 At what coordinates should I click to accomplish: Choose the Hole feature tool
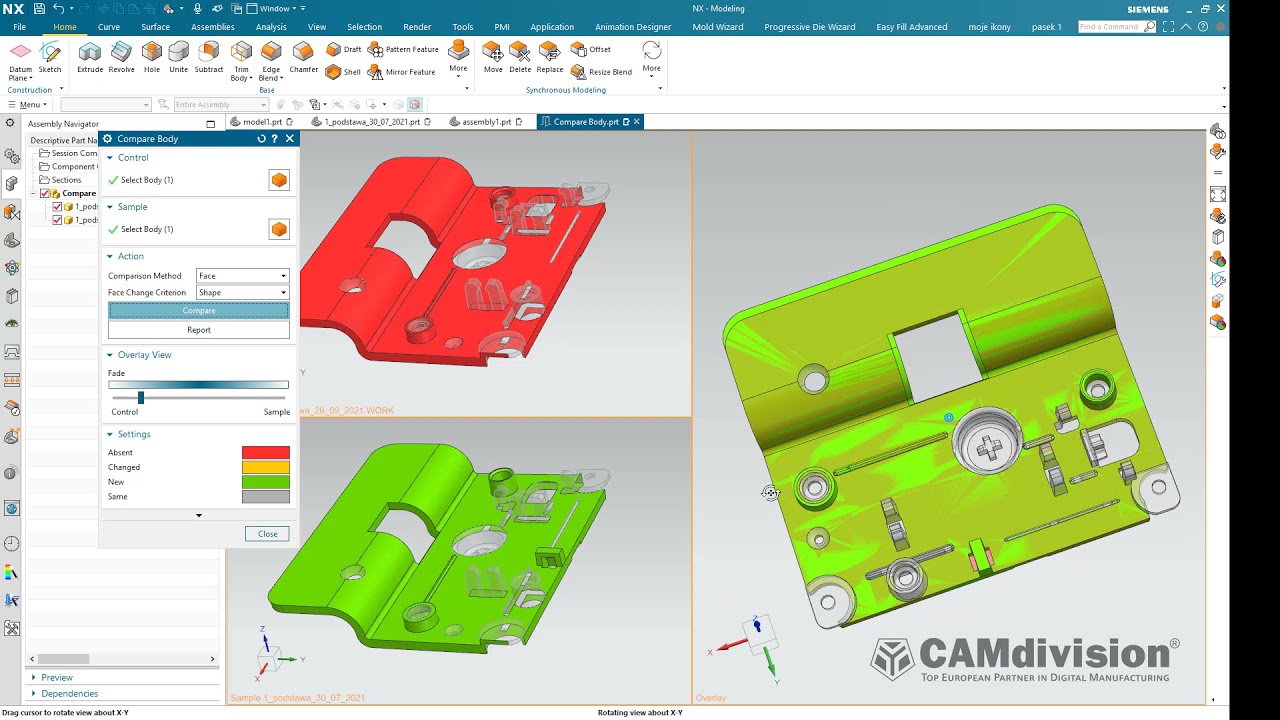click(152, 58)
